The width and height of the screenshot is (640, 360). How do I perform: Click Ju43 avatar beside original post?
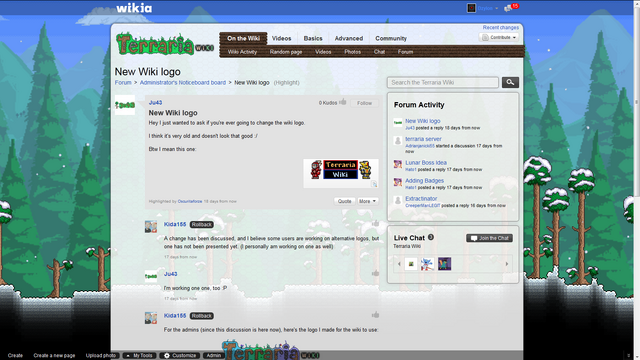(125, 105)
